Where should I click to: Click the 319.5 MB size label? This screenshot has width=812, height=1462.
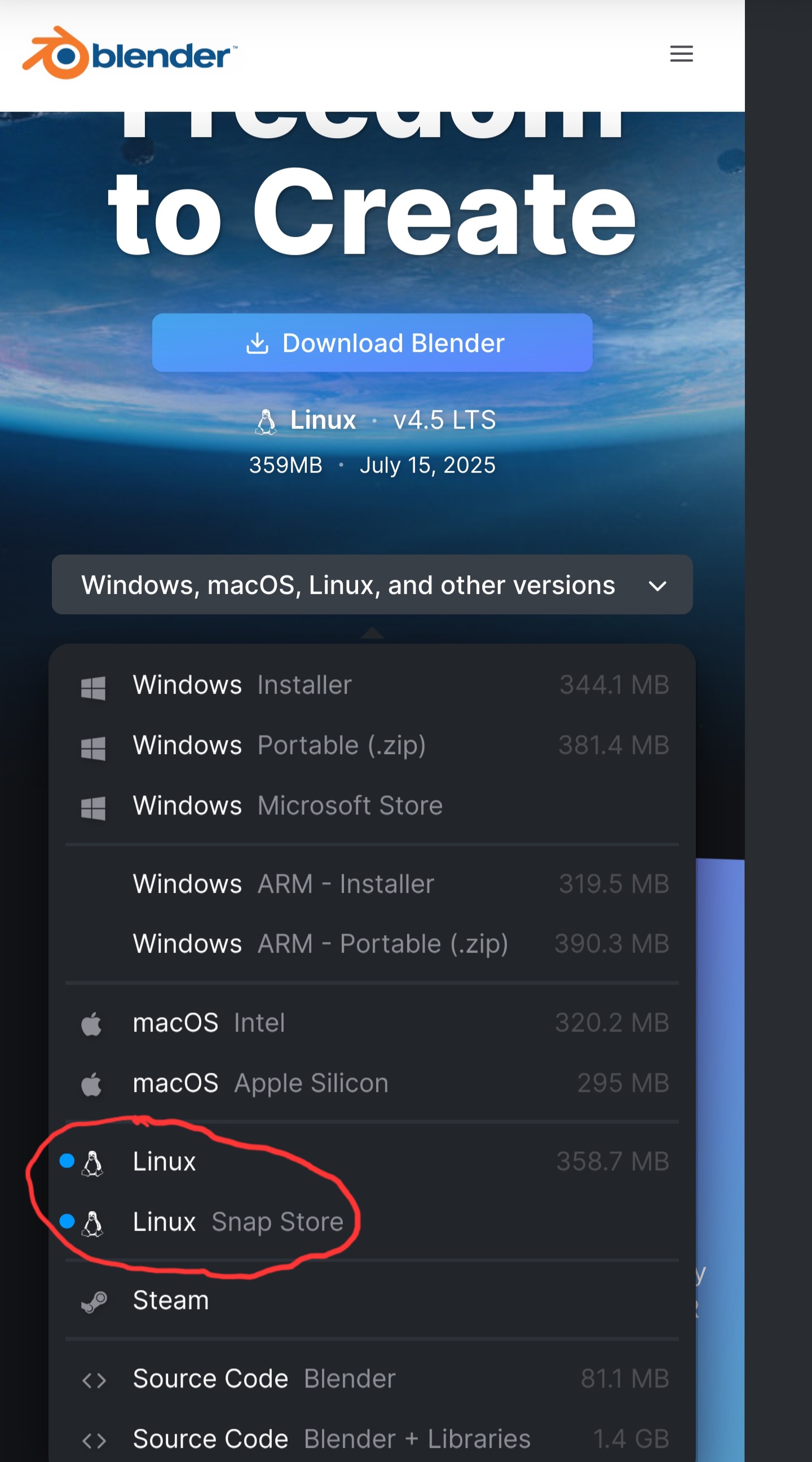coord(615,884)
